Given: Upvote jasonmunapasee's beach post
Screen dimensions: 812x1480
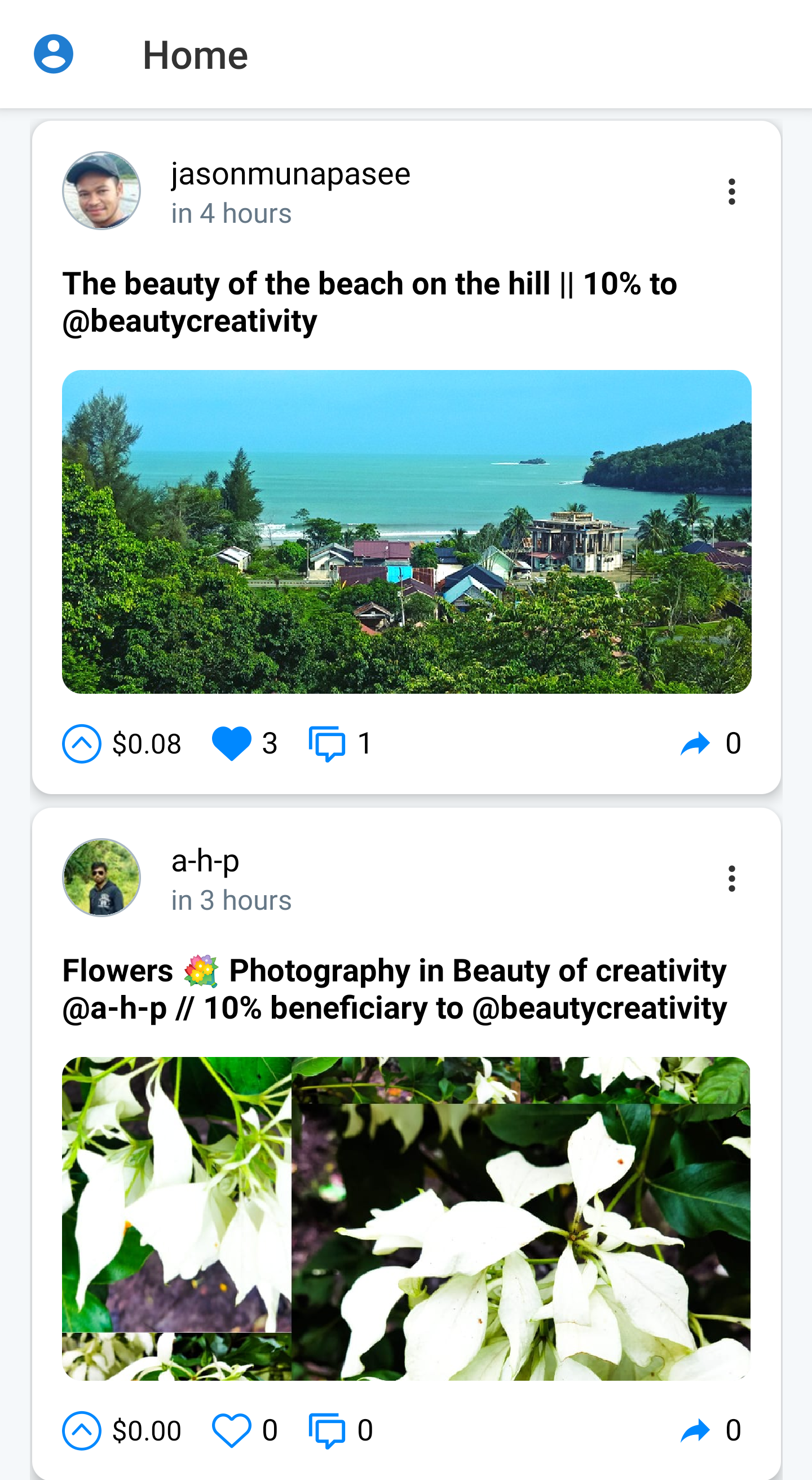Looking at the screenshot, I should tap(82, 743).
